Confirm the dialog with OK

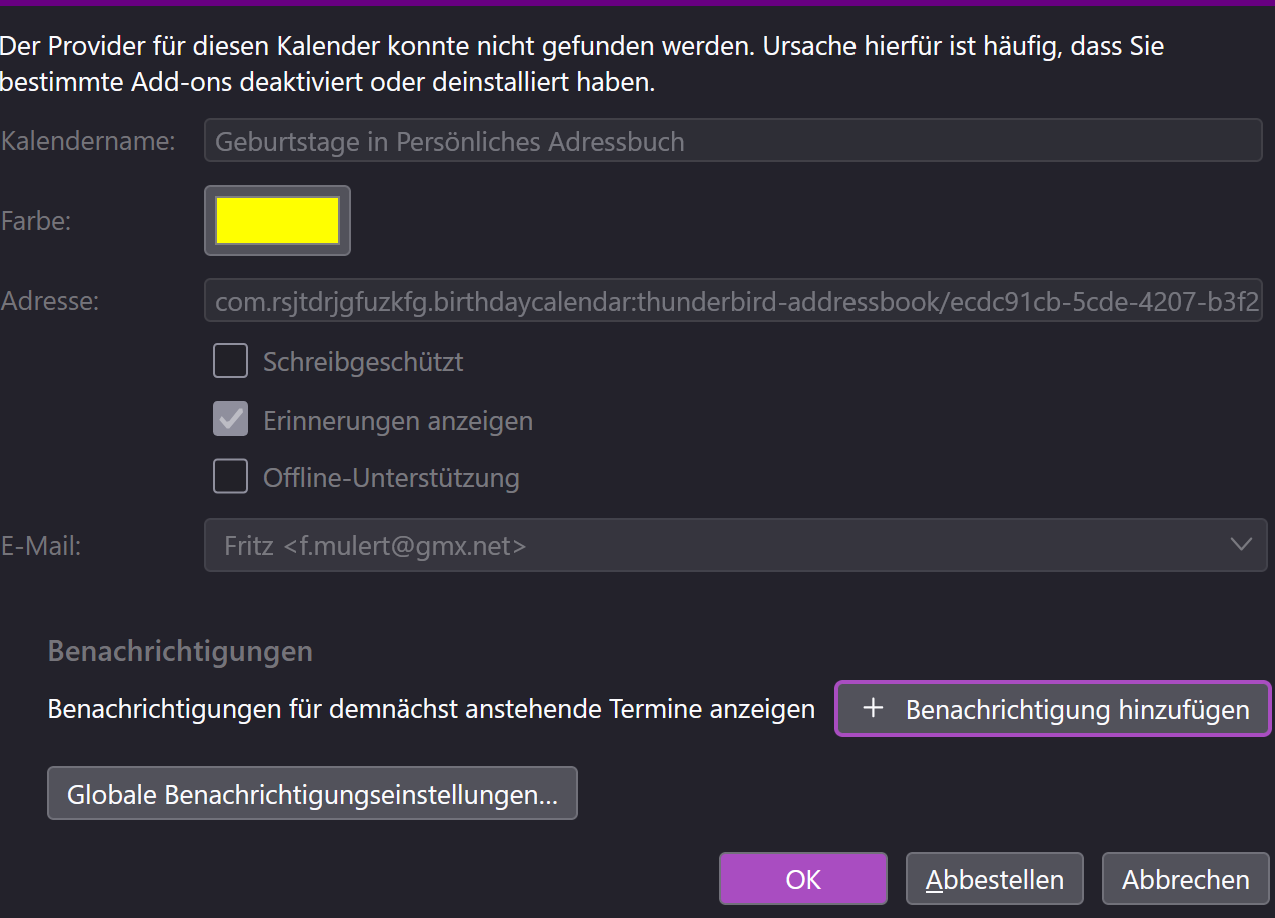803,879
